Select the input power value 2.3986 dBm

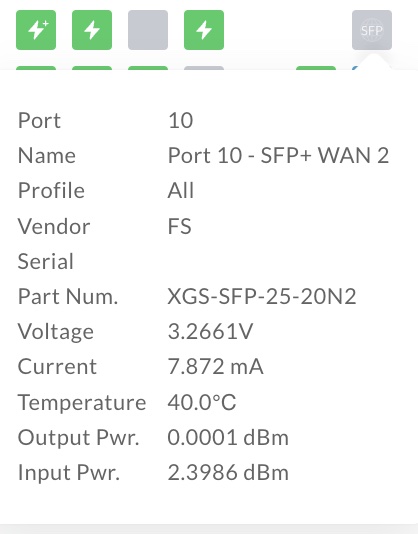click(x=228, y=472)
